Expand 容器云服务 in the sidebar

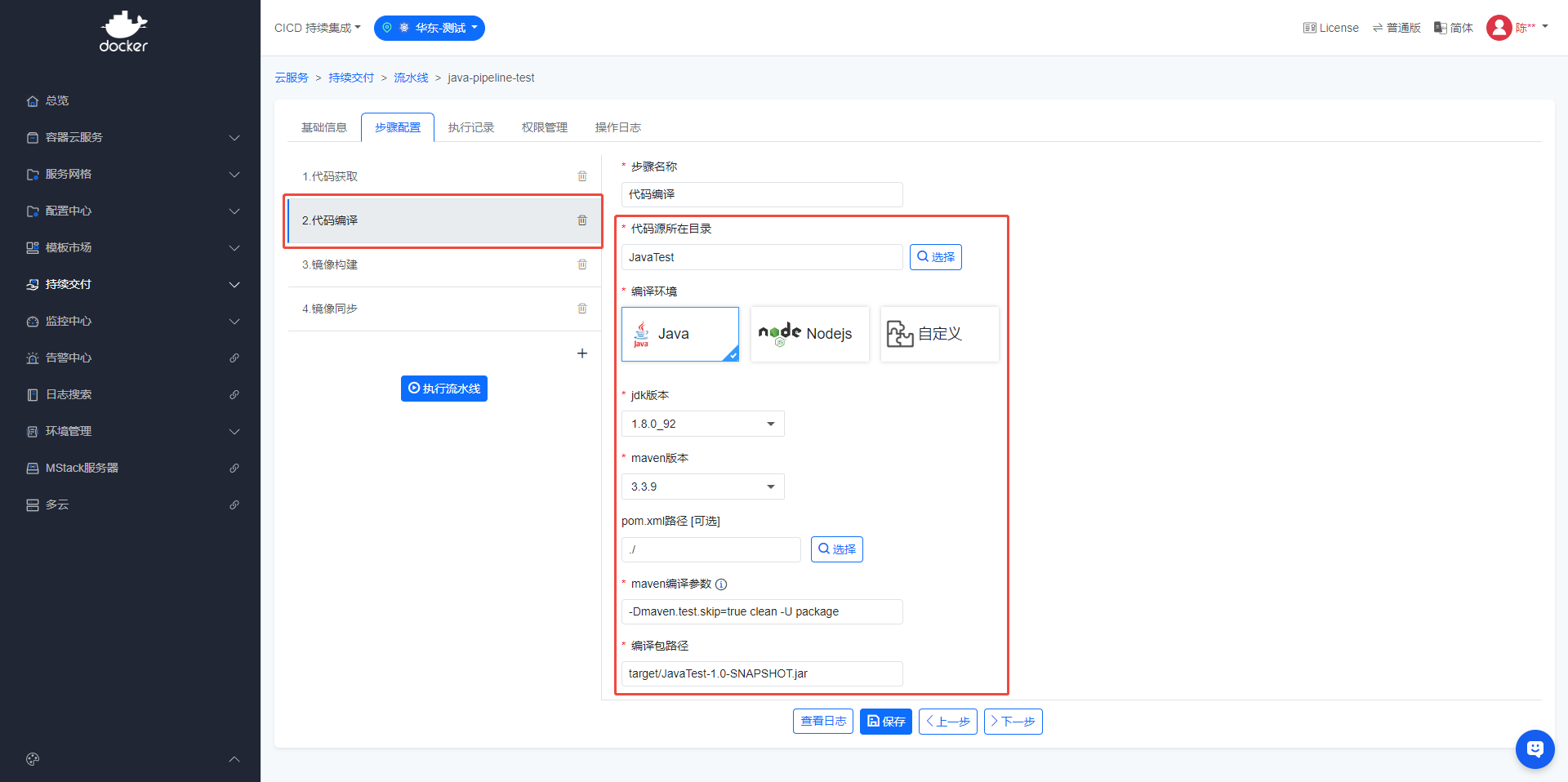click(x=131, y=137)
